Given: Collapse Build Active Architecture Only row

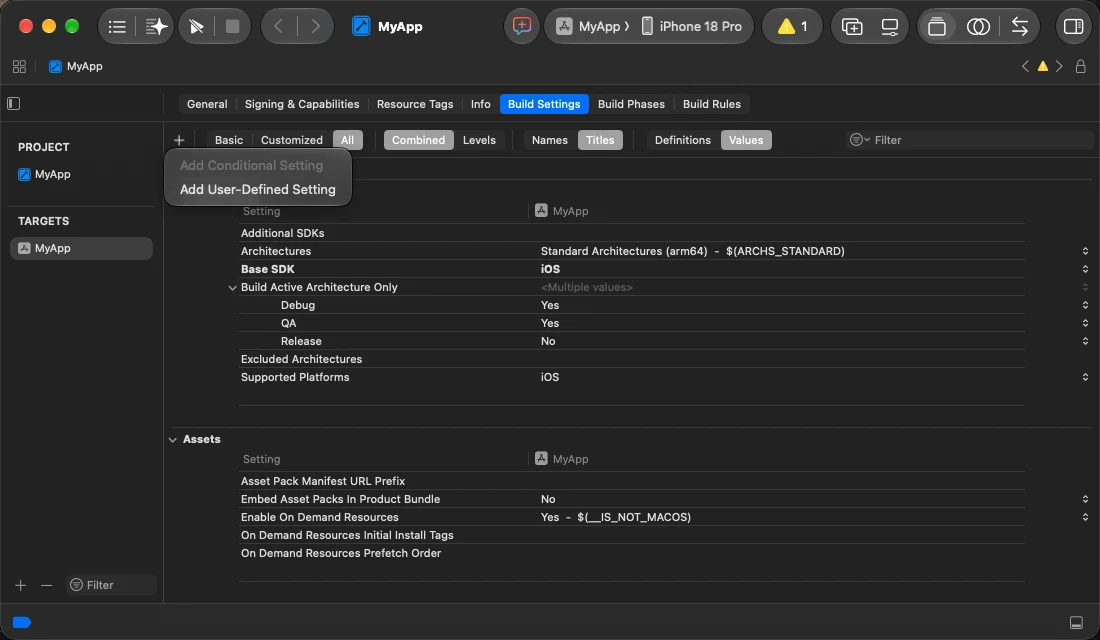Looking at the screenshot, I should [x=232, y=288].
